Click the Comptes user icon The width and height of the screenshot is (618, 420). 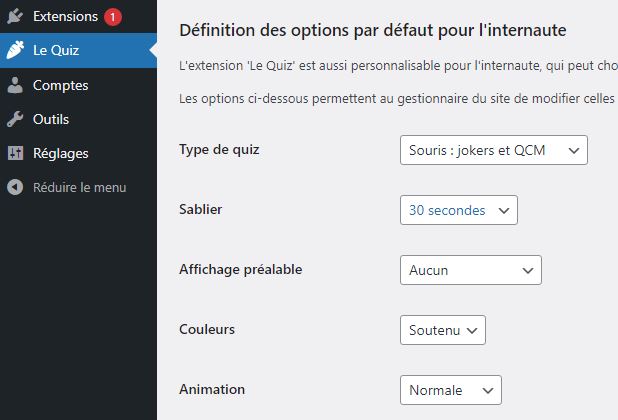(x=15, y=86)
